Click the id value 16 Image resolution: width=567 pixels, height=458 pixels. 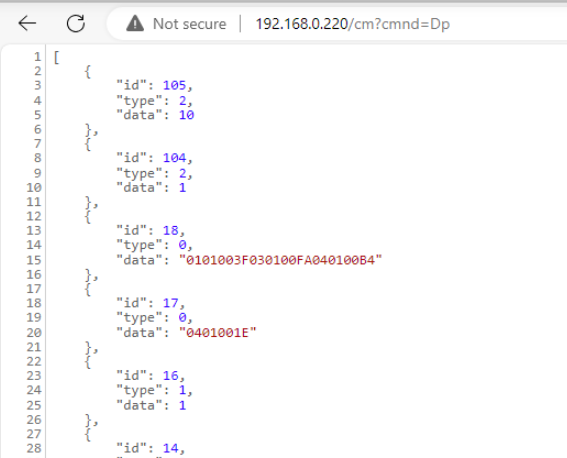point(170,376)
